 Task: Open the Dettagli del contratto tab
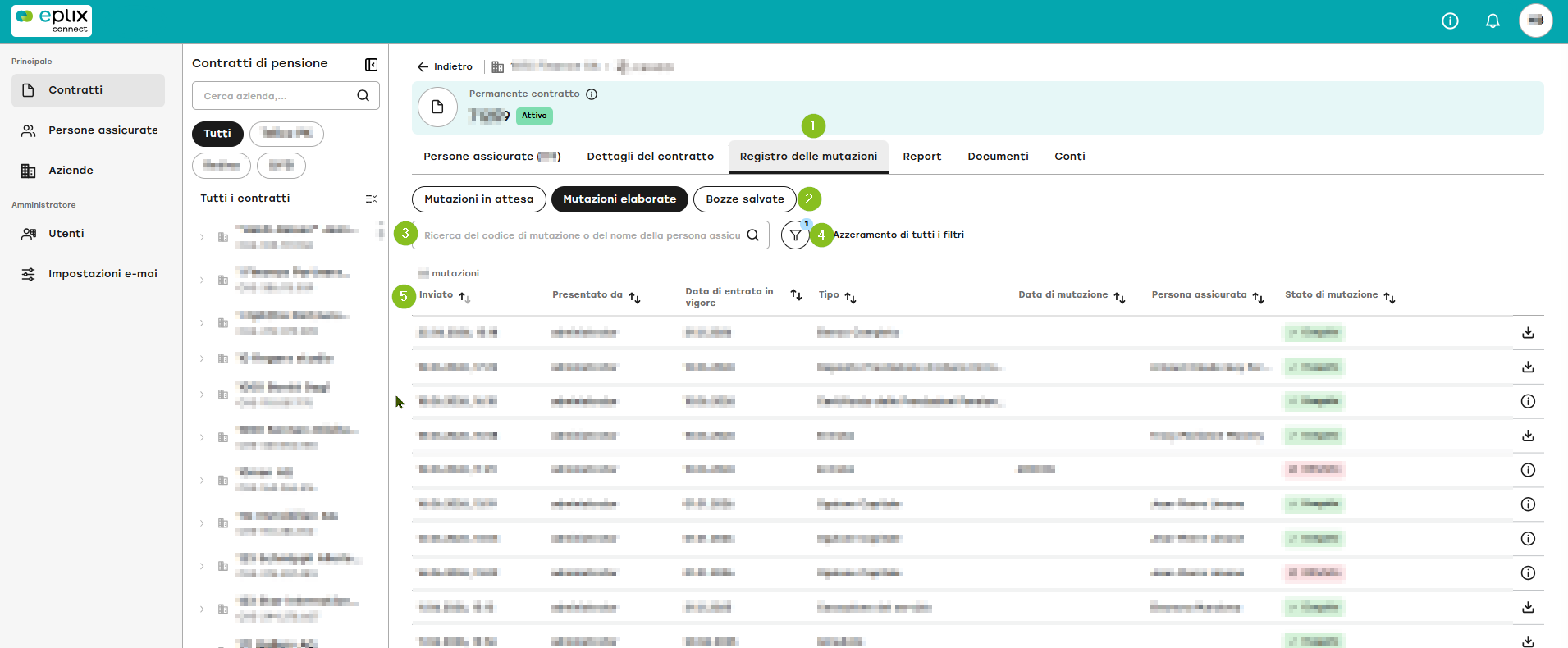click(x=651, y=157)
